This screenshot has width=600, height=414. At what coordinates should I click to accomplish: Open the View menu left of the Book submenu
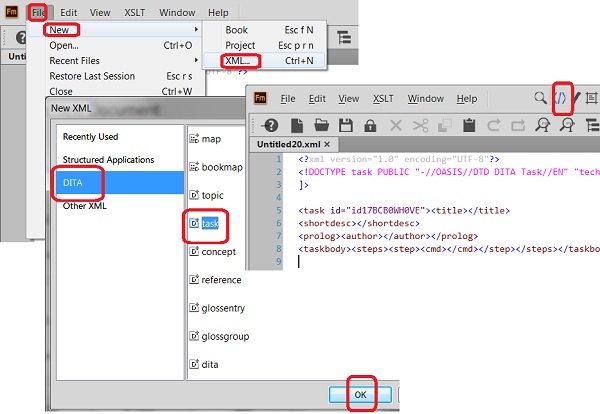[x=100, y=13]
